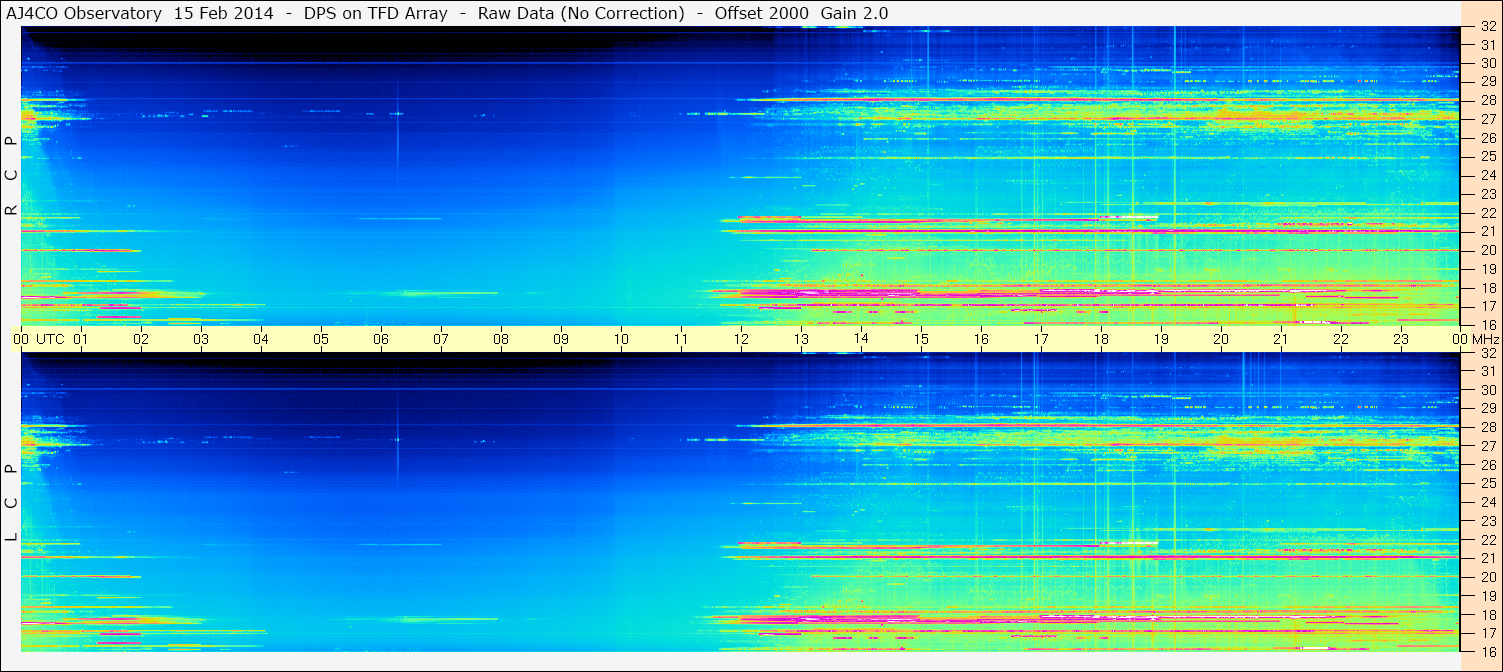The width and height of the screenshot is (1503, 672).
Task: Select the 09 hour tick on the time axis
Action: pyautogui.click(x=561, y=339)
